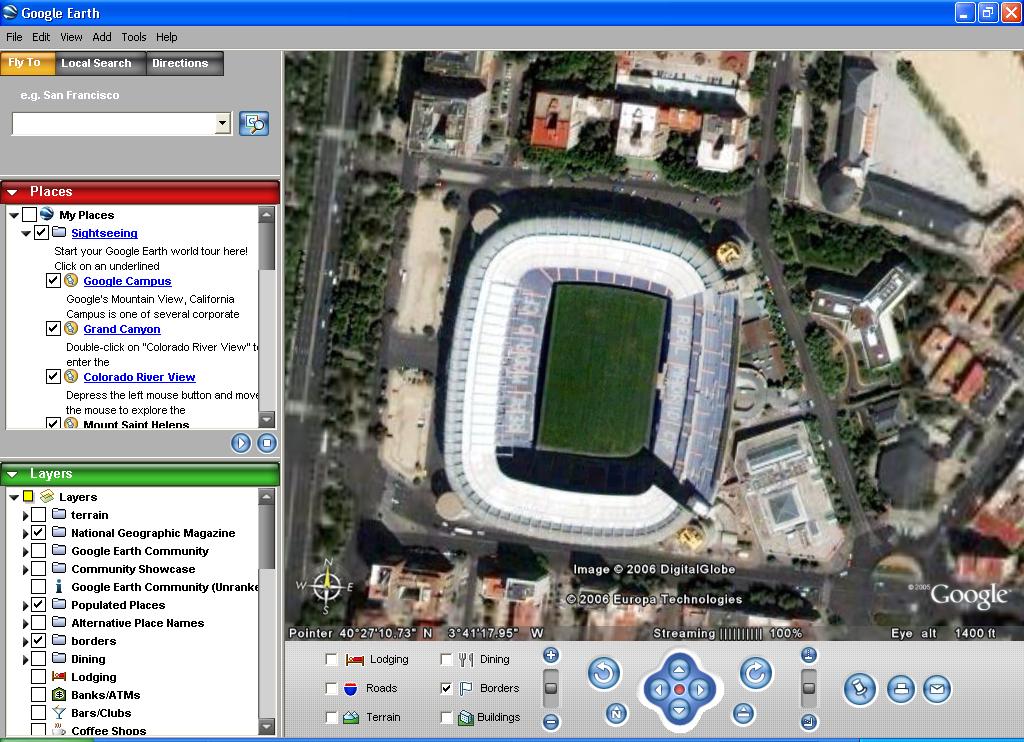
Task: Reset tilt button under clockwise rotate
Action: coord(743,714)
